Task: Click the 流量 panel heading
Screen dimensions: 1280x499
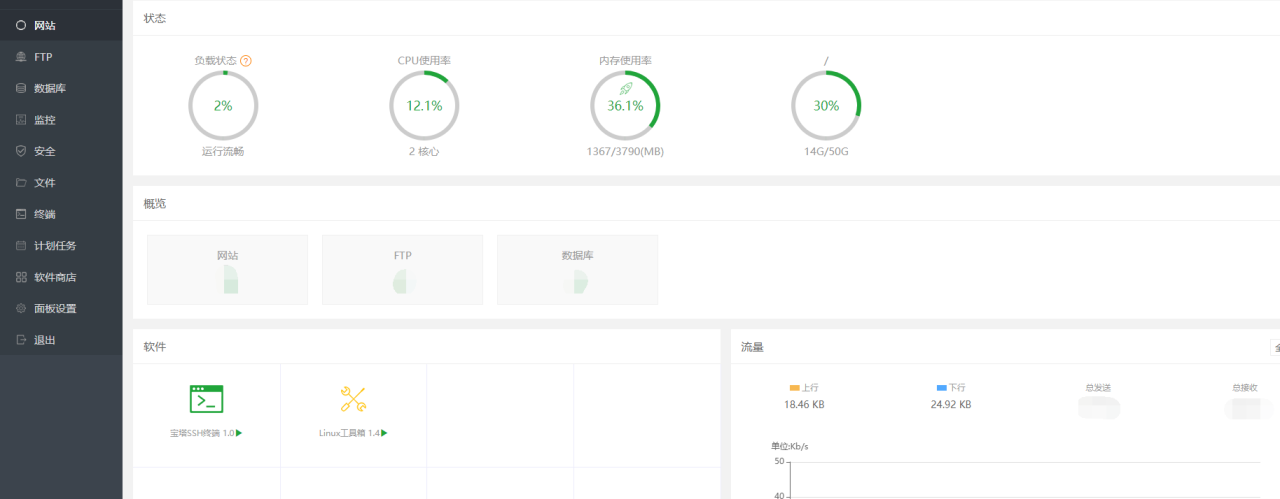Action: pos(752,347)
